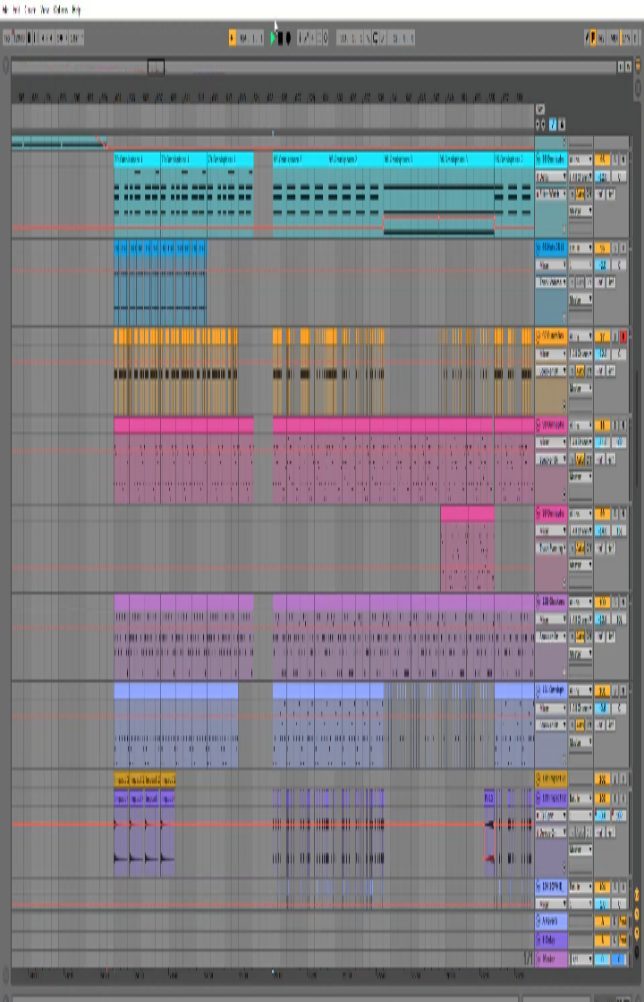The width and height of the screenshot is (644, 1002).
Task: Click the Stop button in transport bar
Action: (281, 38)
